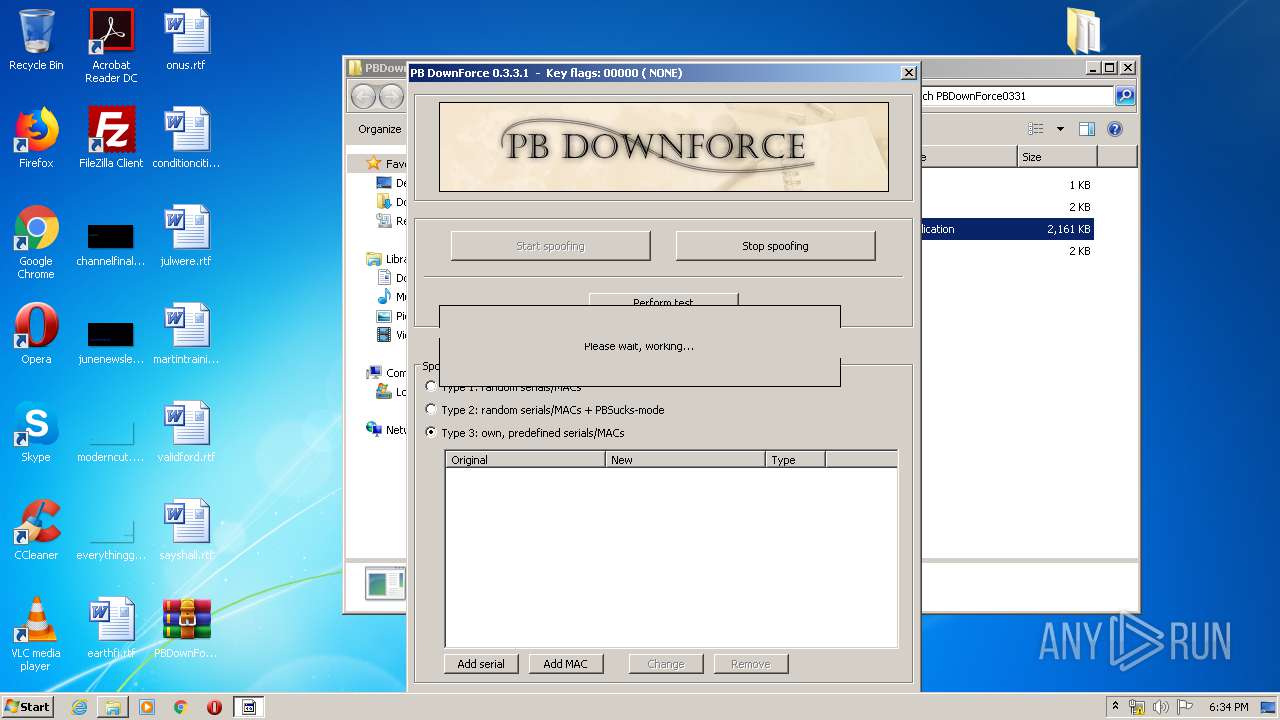Image resolution: width=1280 pixels, height=720 pixels.
Task: Select martintraini... document icon
Action: pyautogui.click(x=186, y=334)
